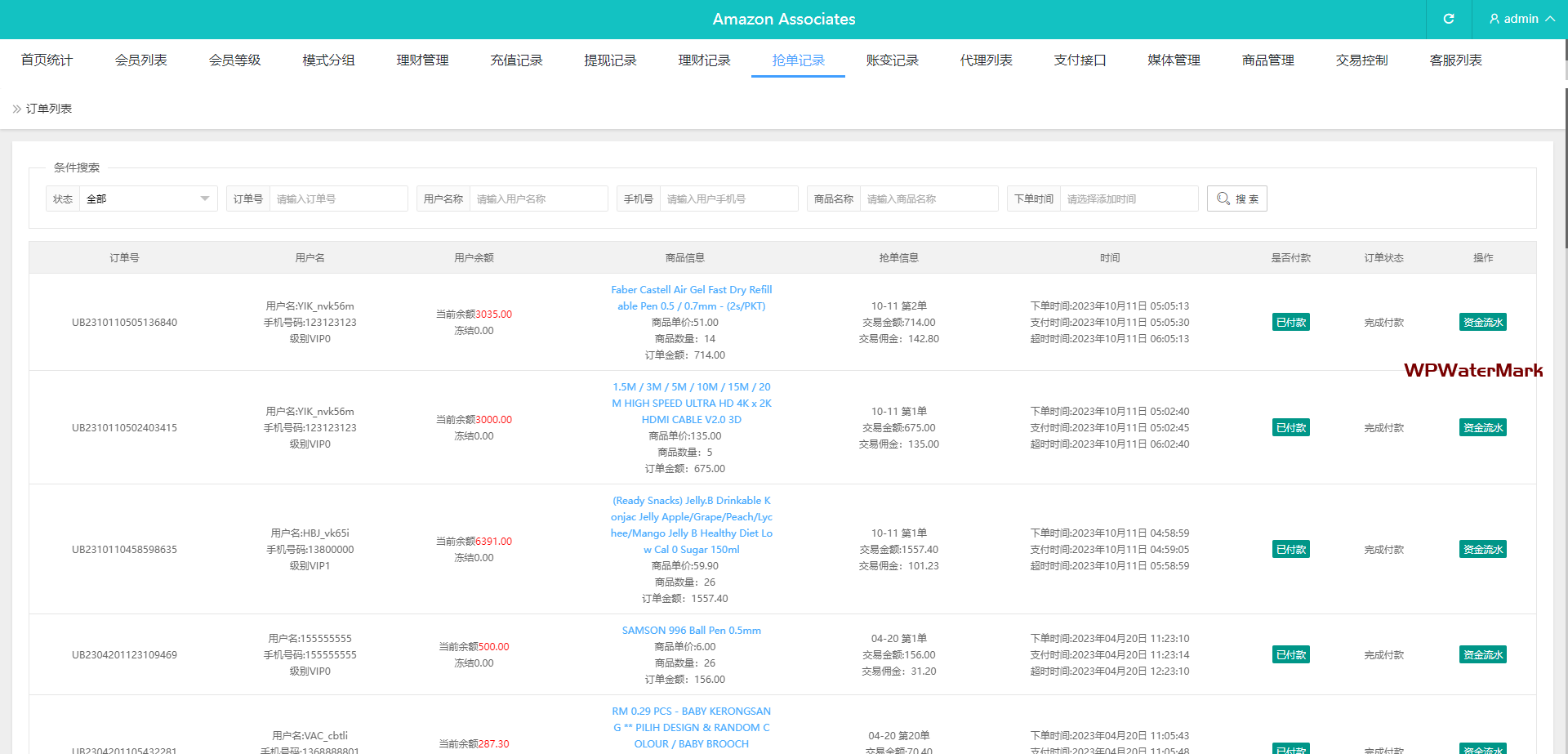Click the admin user profile icon
The width and height of the screenshot is (1568, 754).
click(1494, 19)
